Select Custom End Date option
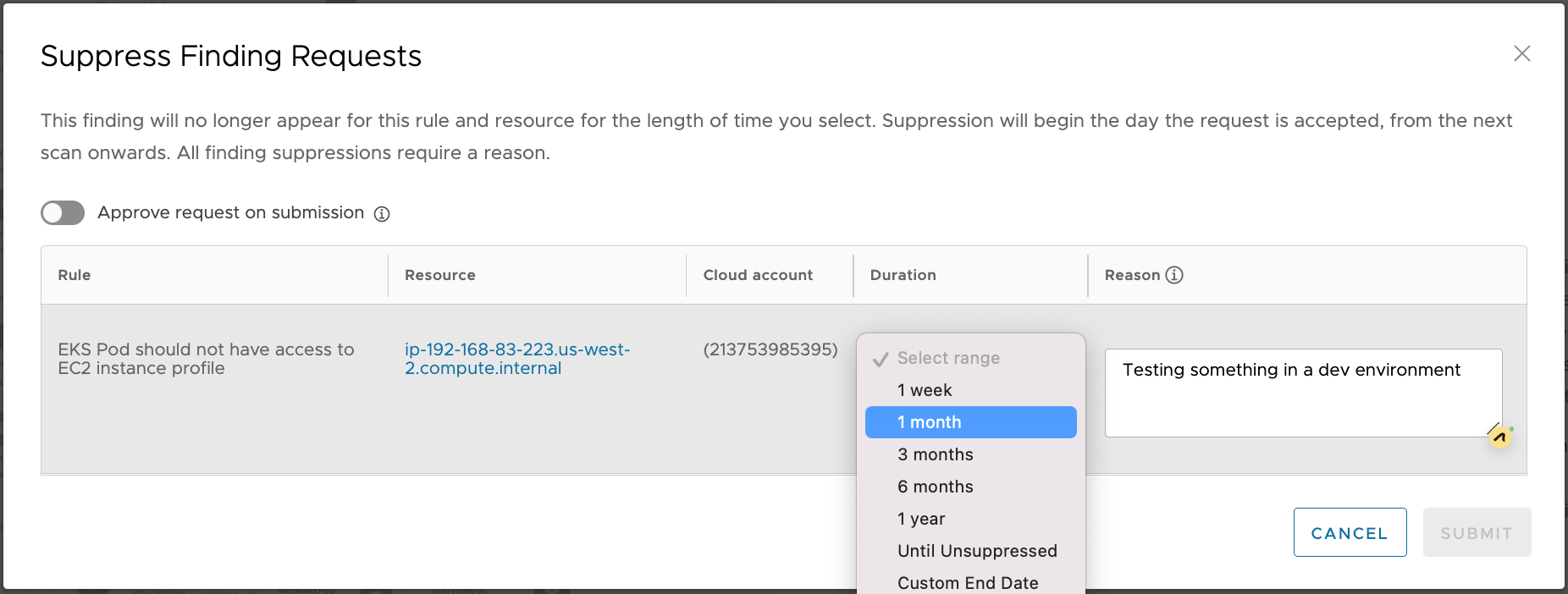The width and height of the screenshot is (1568, 594). pyautogui.click(x=968, y=582)
